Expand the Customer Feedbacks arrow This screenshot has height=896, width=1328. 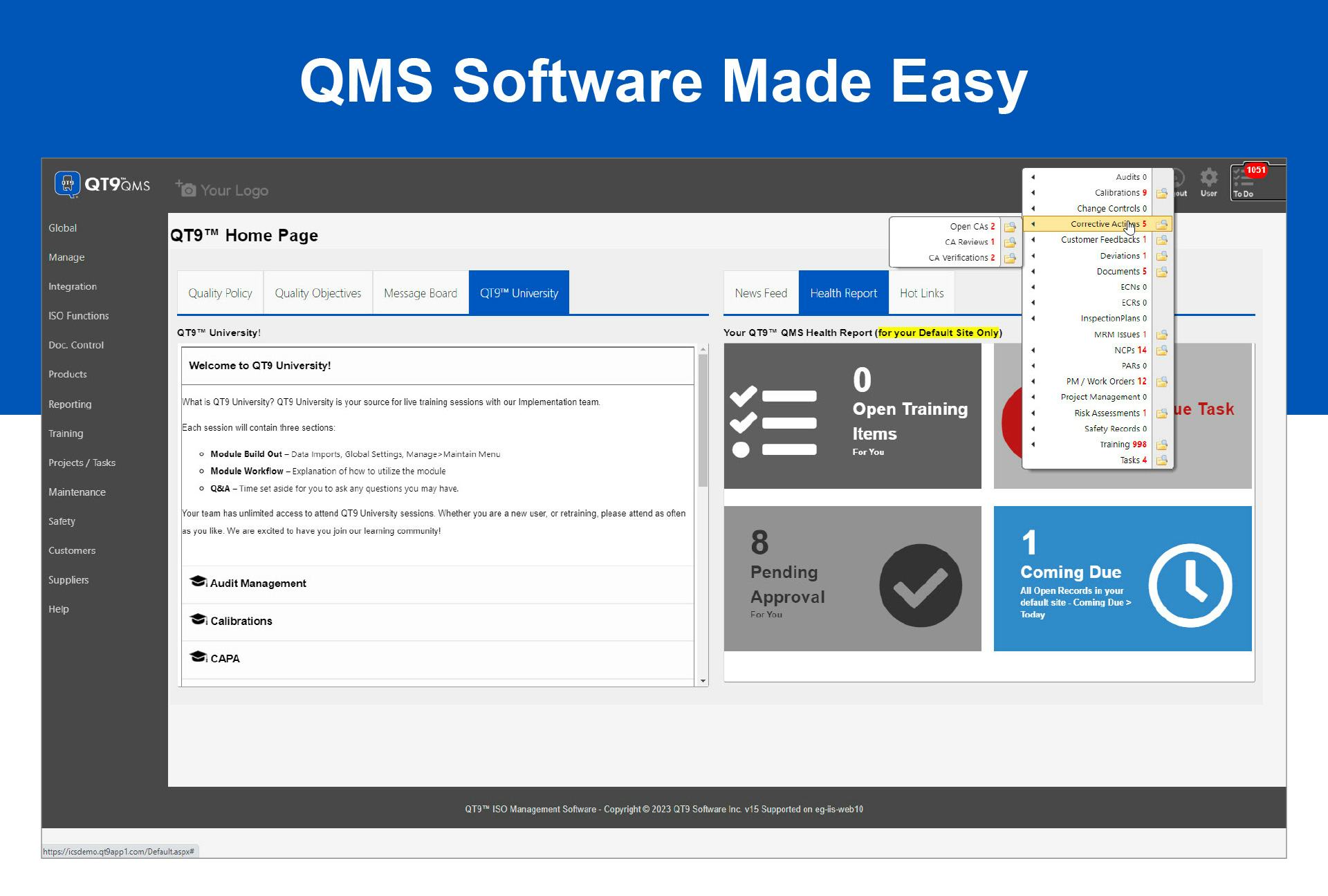point(1033,240)
